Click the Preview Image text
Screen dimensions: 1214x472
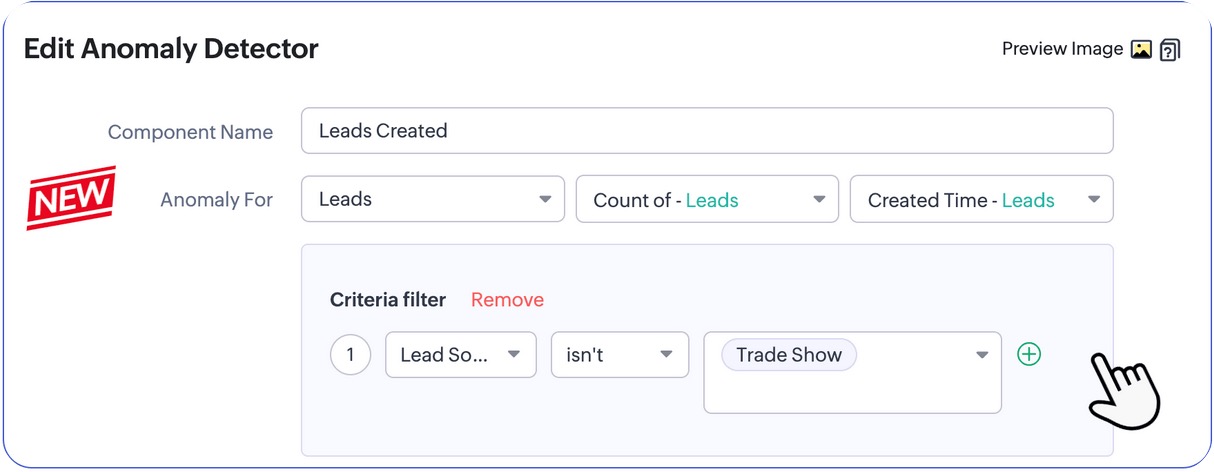point(1062,49)
